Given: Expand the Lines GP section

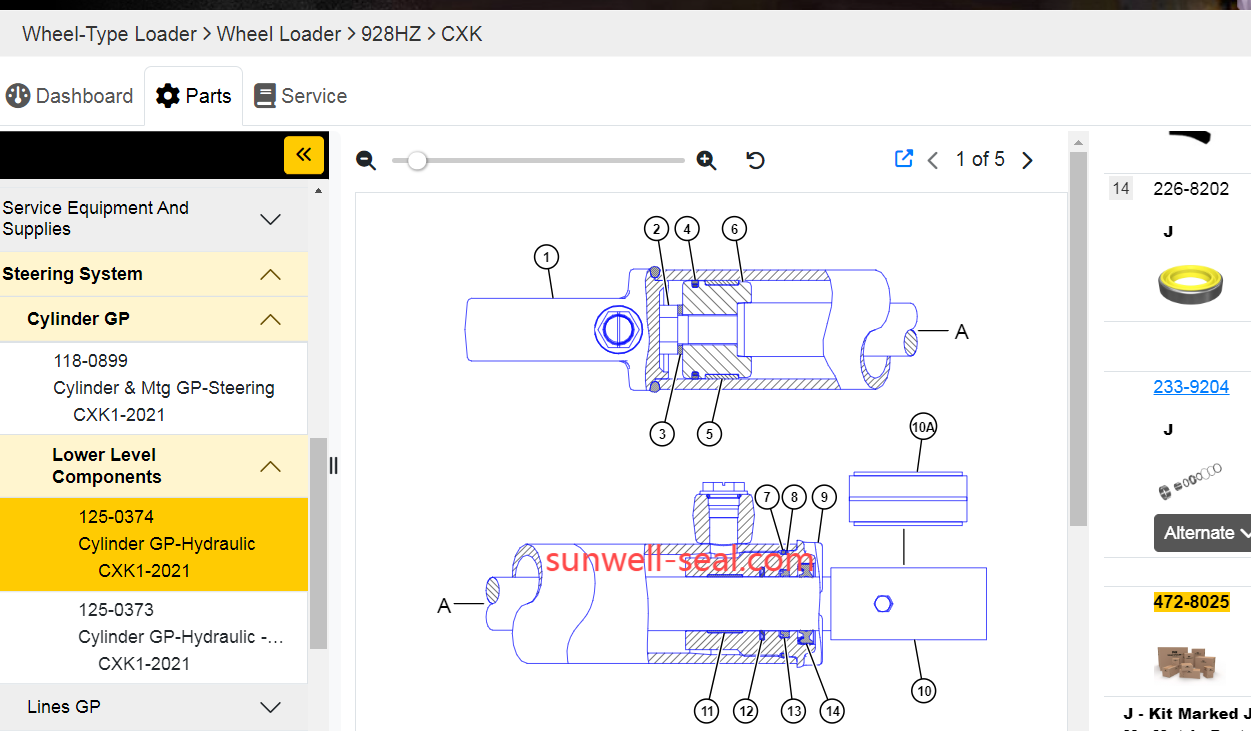Looking at the screenshot, I should [270, 707].
